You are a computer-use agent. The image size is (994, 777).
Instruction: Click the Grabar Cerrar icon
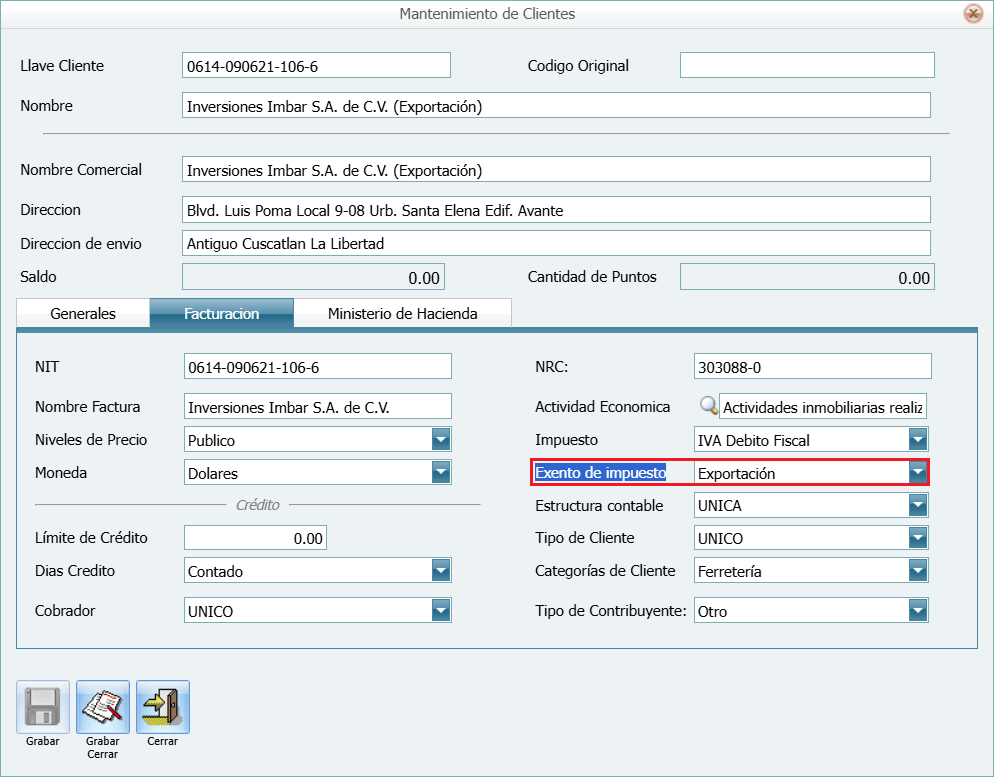pyautogui.click(x=103, y=707)
